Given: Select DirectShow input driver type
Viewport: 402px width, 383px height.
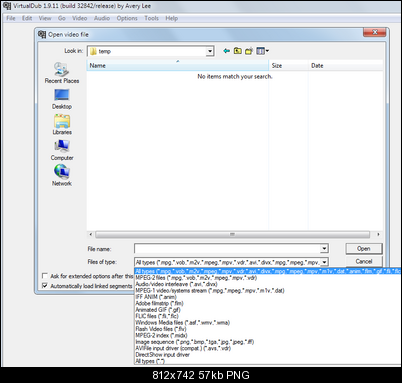Looking at the screenshot, I should pos(267,355).
